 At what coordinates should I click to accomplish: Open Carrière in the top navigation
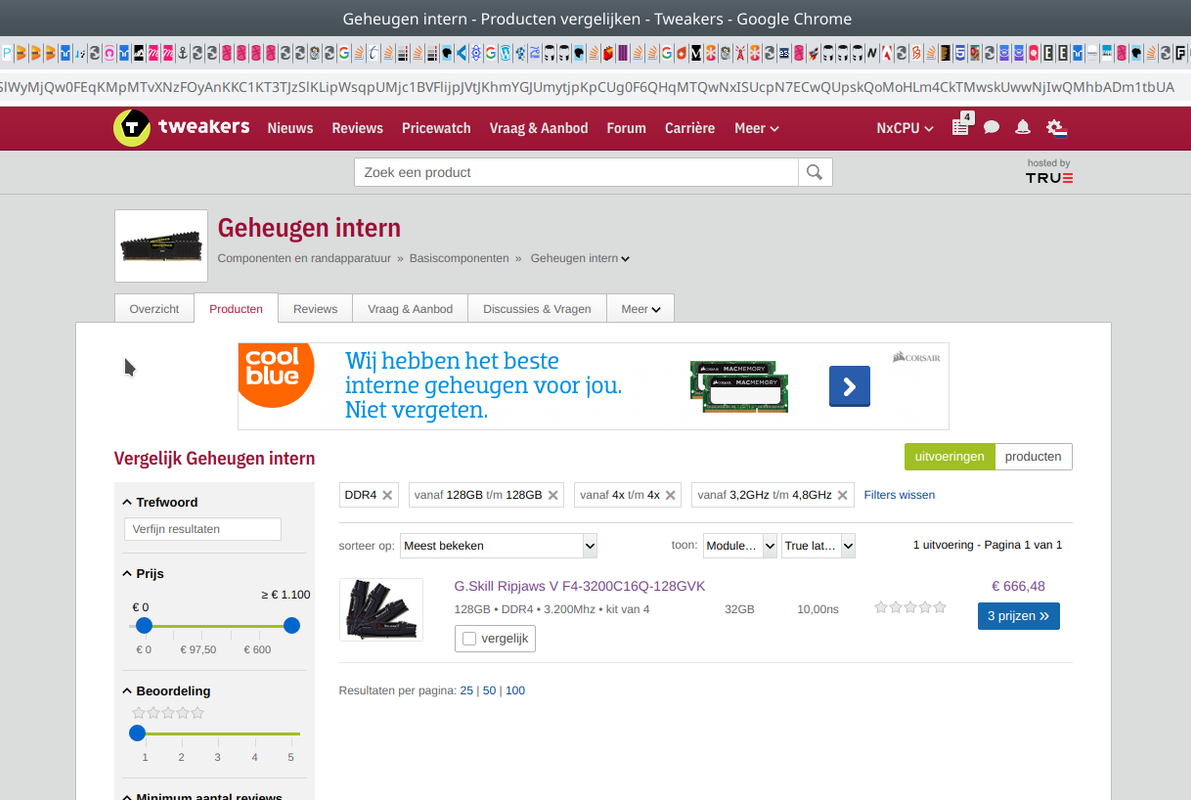690,128
